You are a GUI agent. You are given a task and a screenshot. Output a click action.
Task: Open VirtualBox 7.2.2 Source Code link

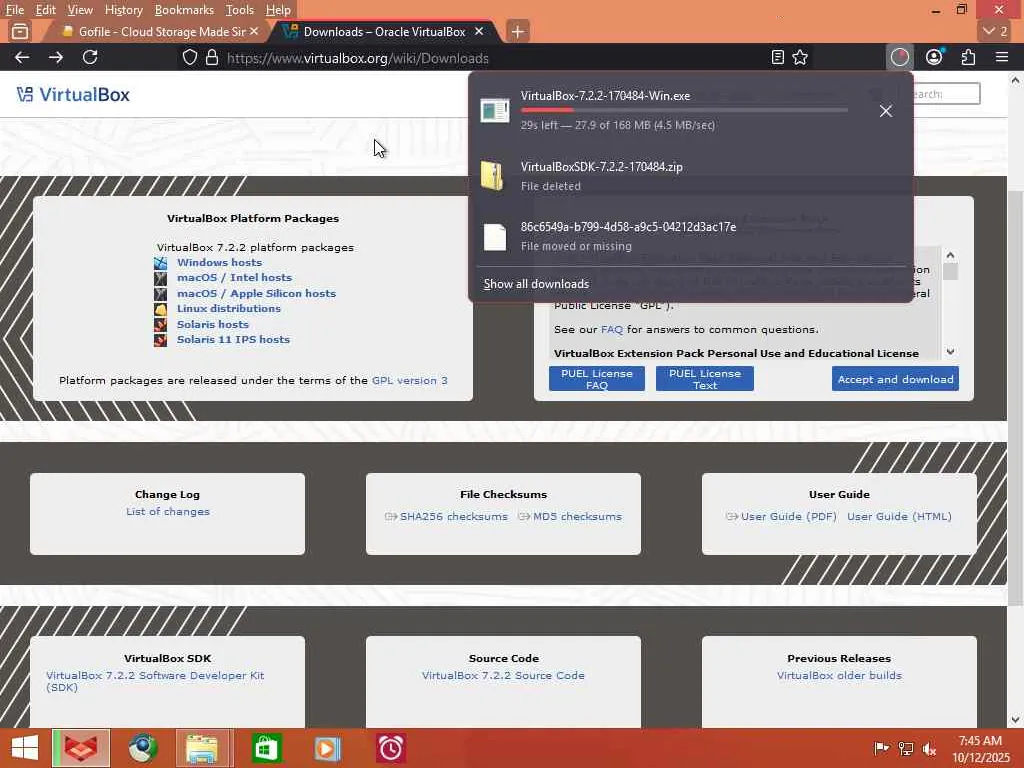click(503, 676)
